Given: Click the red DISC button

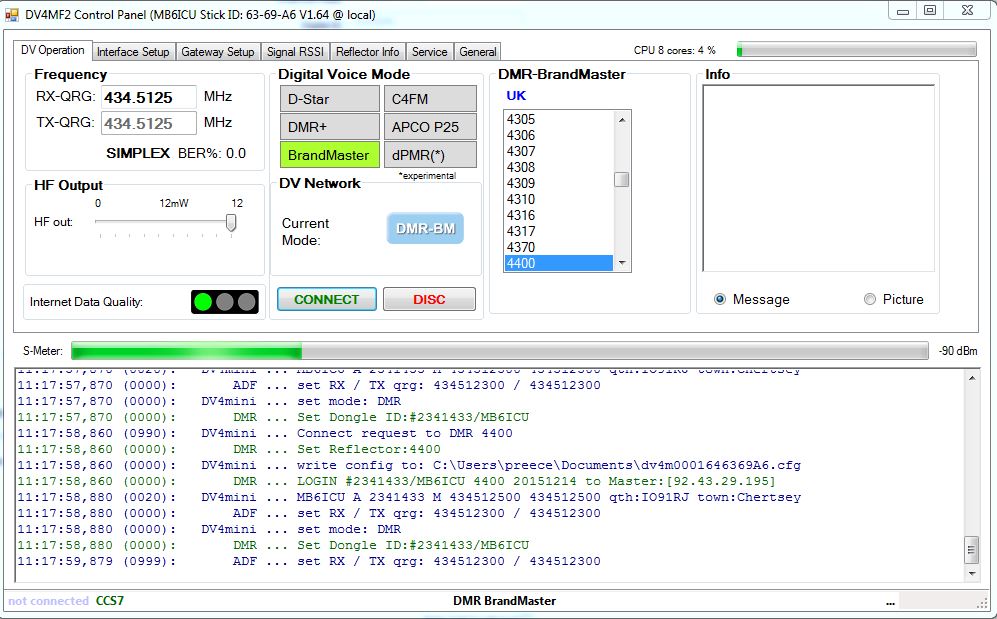Looking at the screenshot, I should coord(429,299).
